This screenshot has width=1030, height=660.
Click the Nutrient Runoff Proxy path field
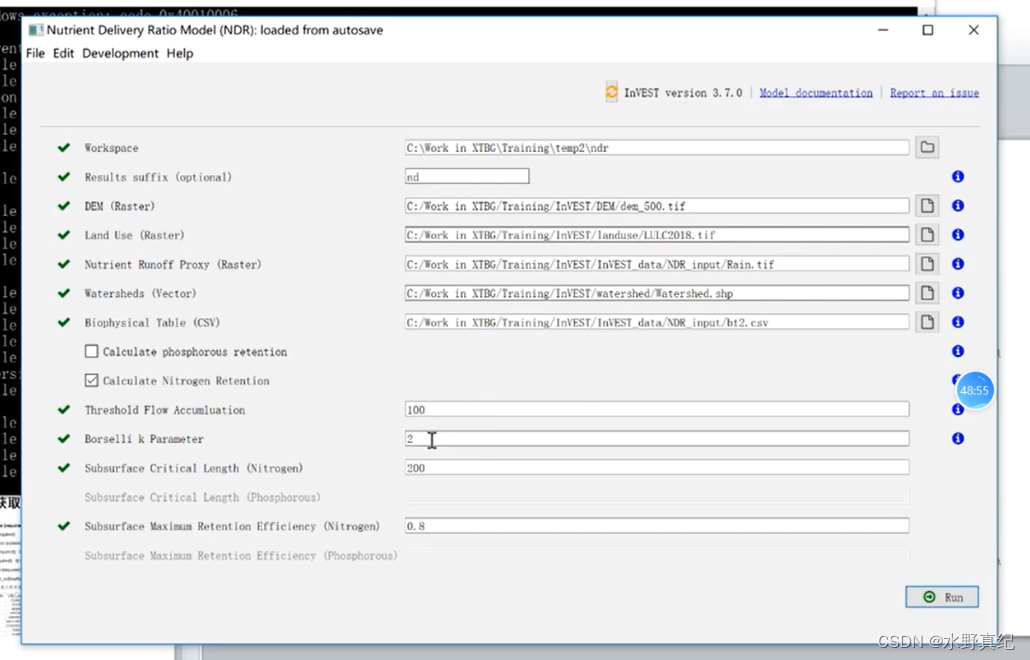[657, 264]
